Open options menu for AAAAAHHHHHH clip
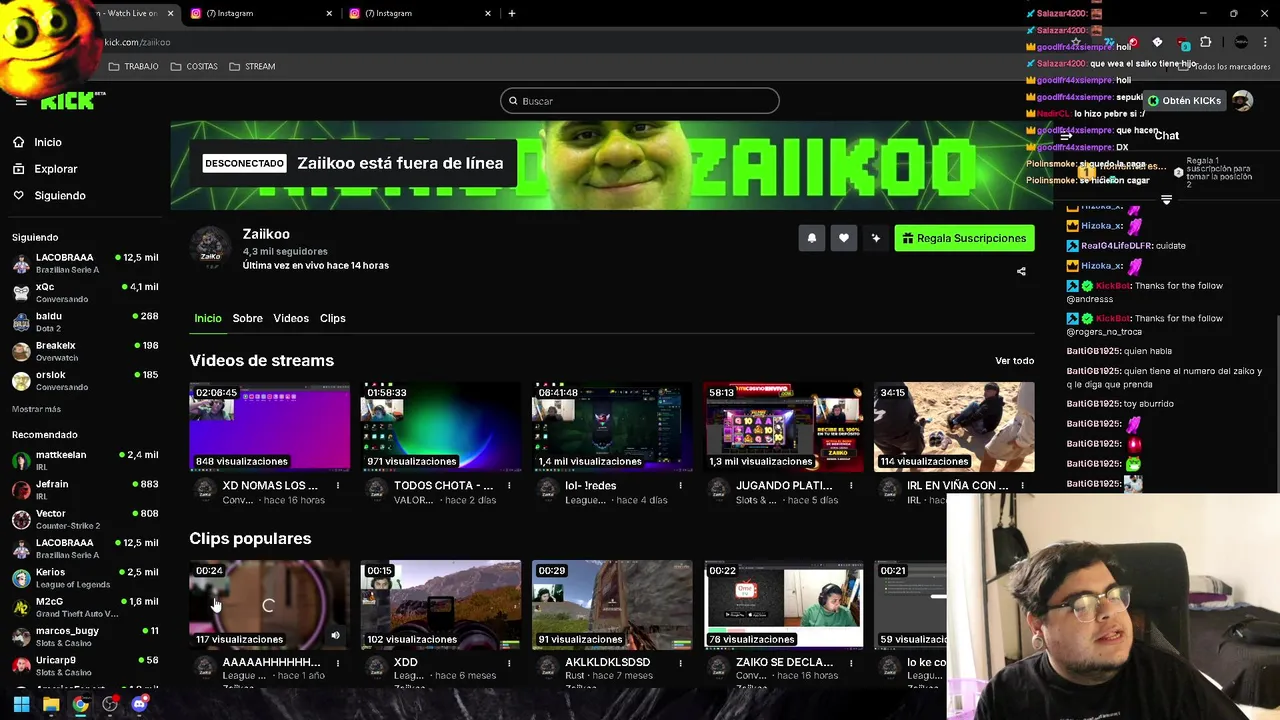 (x=338, y=663)
